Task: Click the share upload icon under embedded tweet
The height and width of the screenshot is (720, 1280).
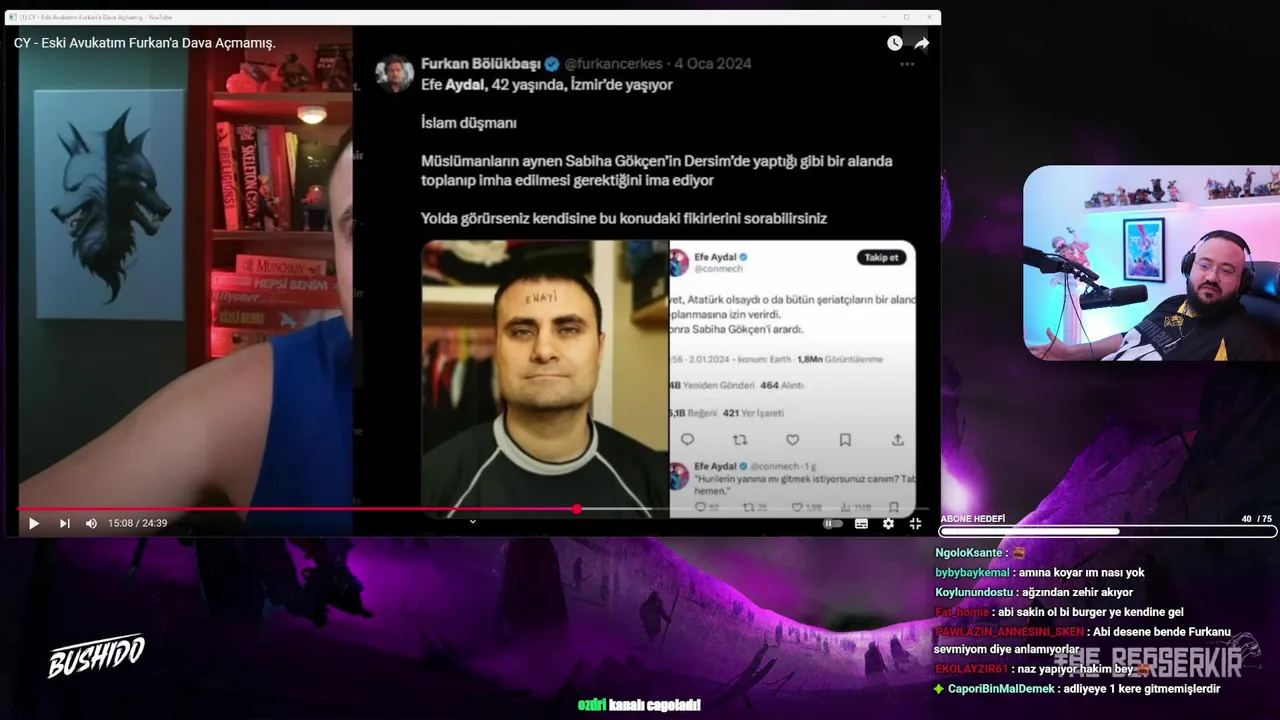Action: [x=898, y=439]
